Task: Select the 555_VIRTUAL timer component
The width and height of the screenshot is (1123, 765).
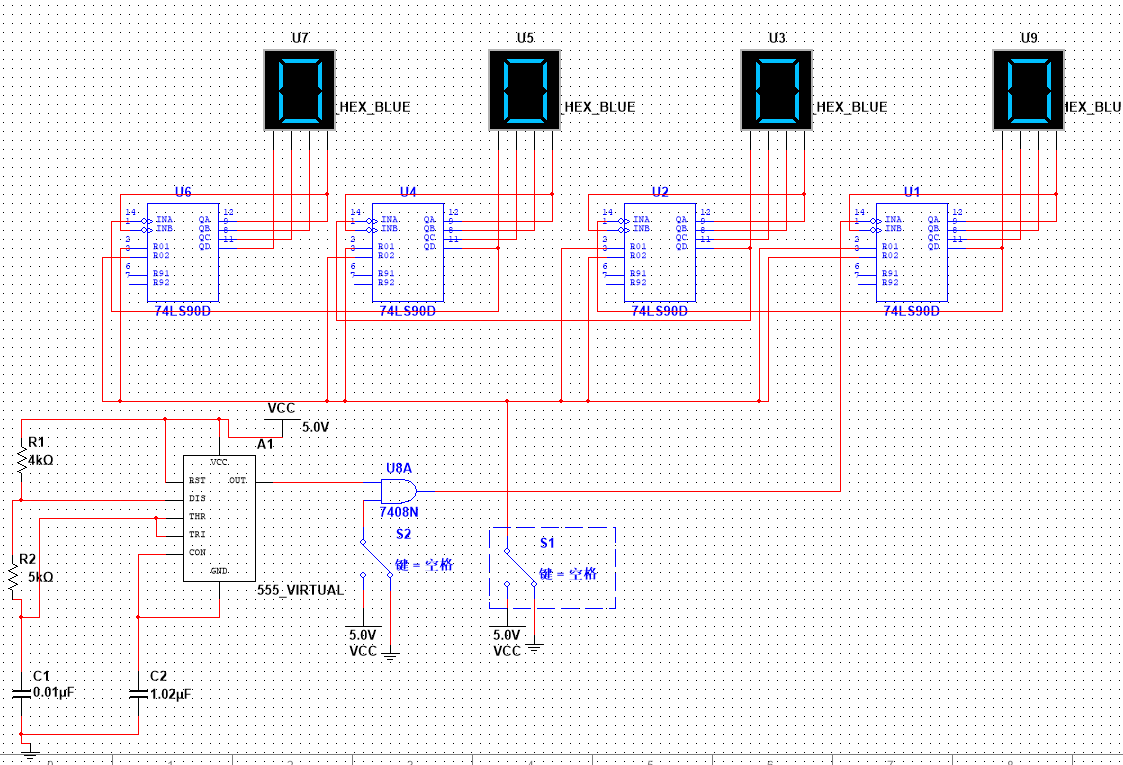Action: click(x=219, y=519)
